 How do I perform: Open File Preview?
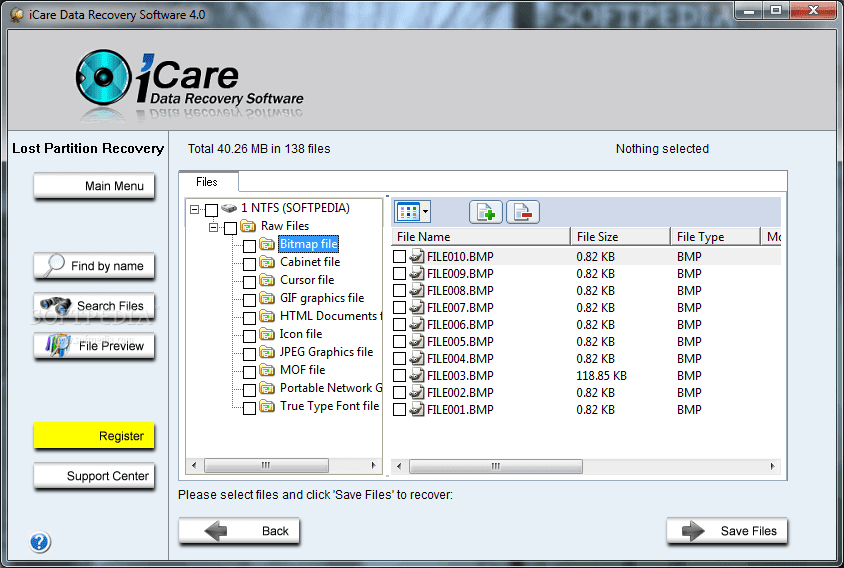coord(94,346)
